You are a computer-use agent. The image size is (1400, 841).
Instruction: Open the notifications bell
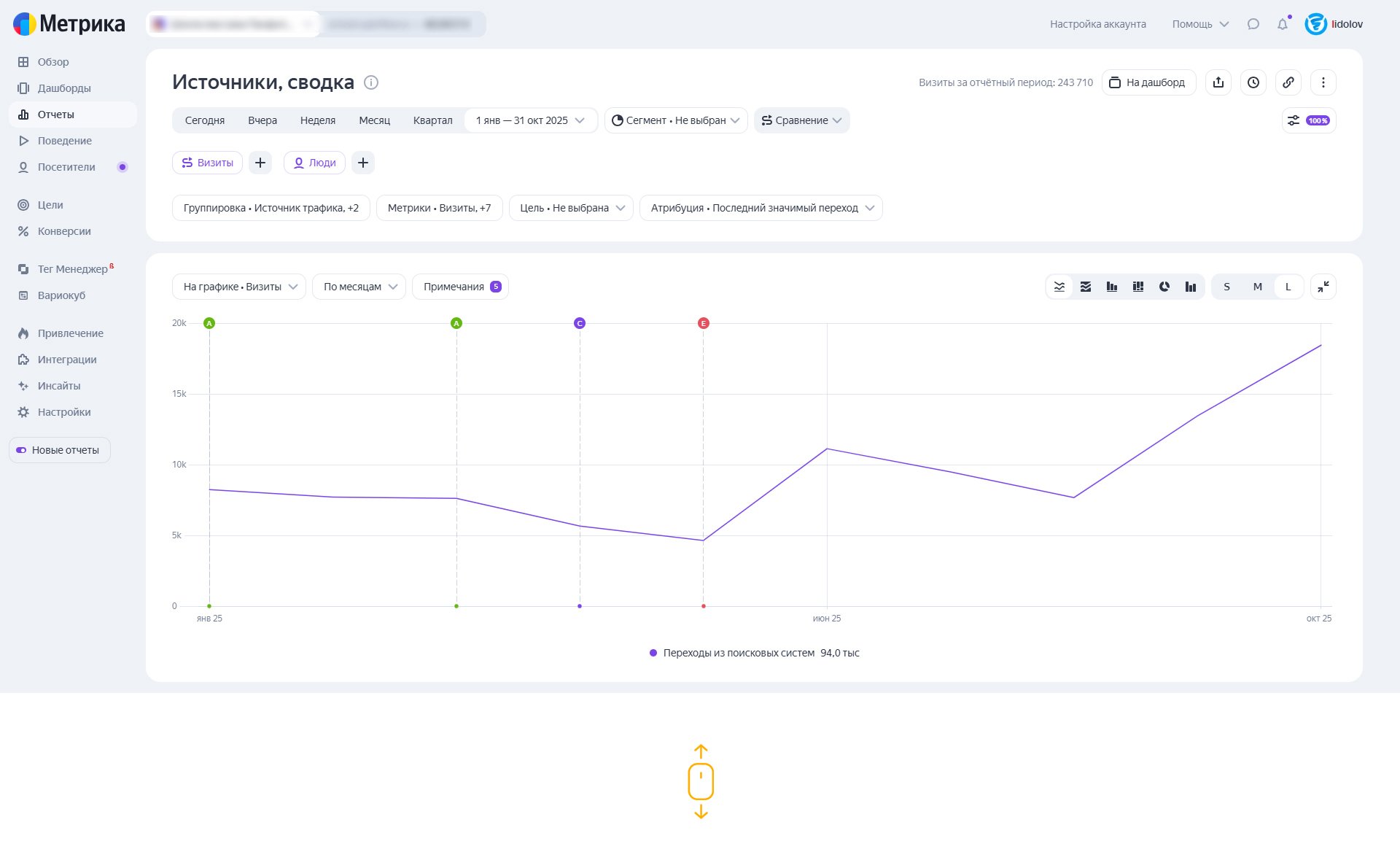point(1283,24)
